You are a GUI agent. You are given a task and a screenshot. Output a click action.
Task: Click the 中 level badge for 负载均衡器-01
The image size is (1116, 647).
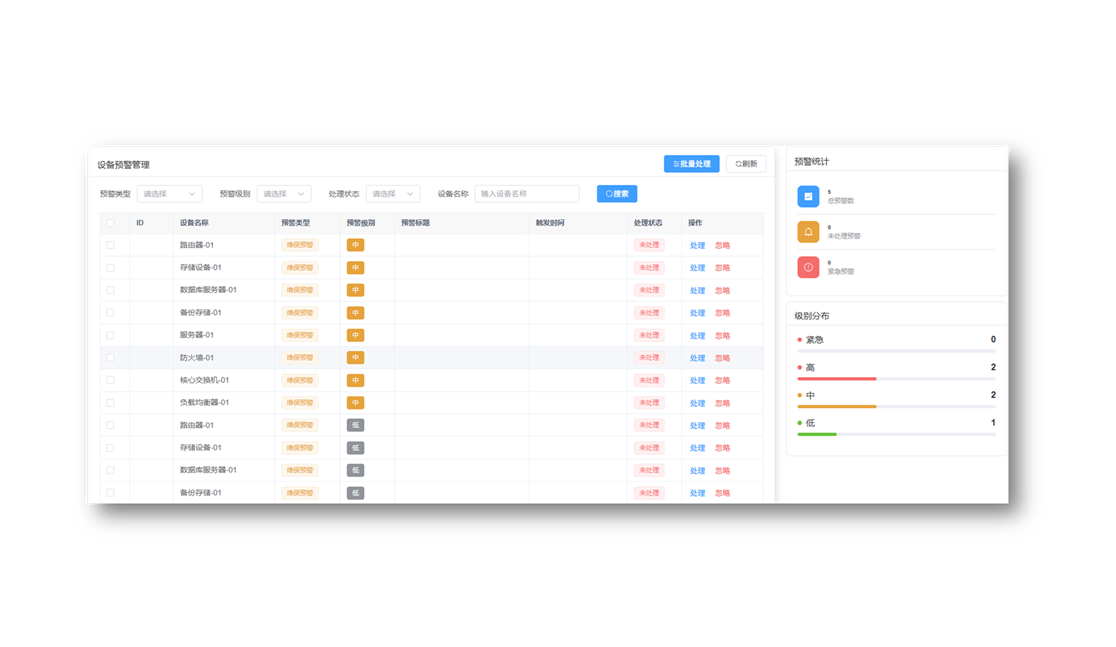(355, 403)
